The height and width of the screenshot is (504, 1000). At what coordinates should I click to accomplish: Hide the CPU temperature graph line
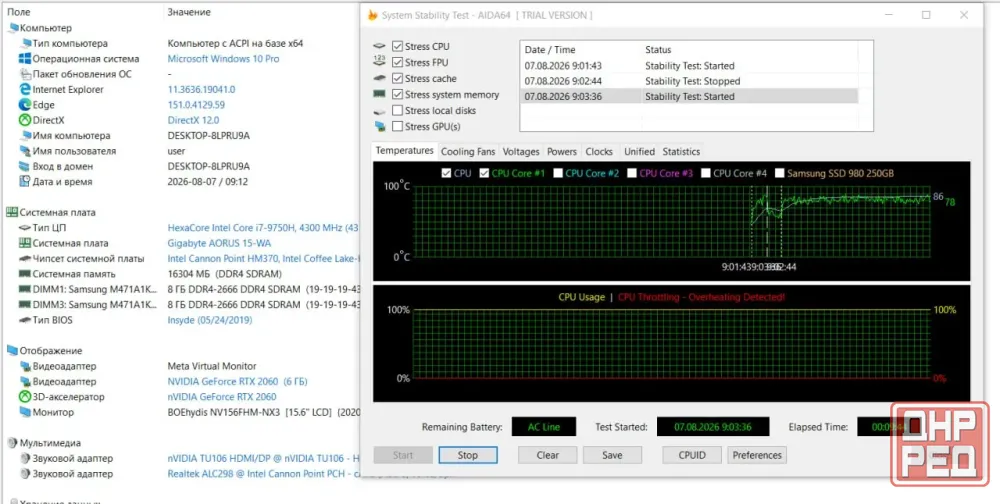pos(446,173)
